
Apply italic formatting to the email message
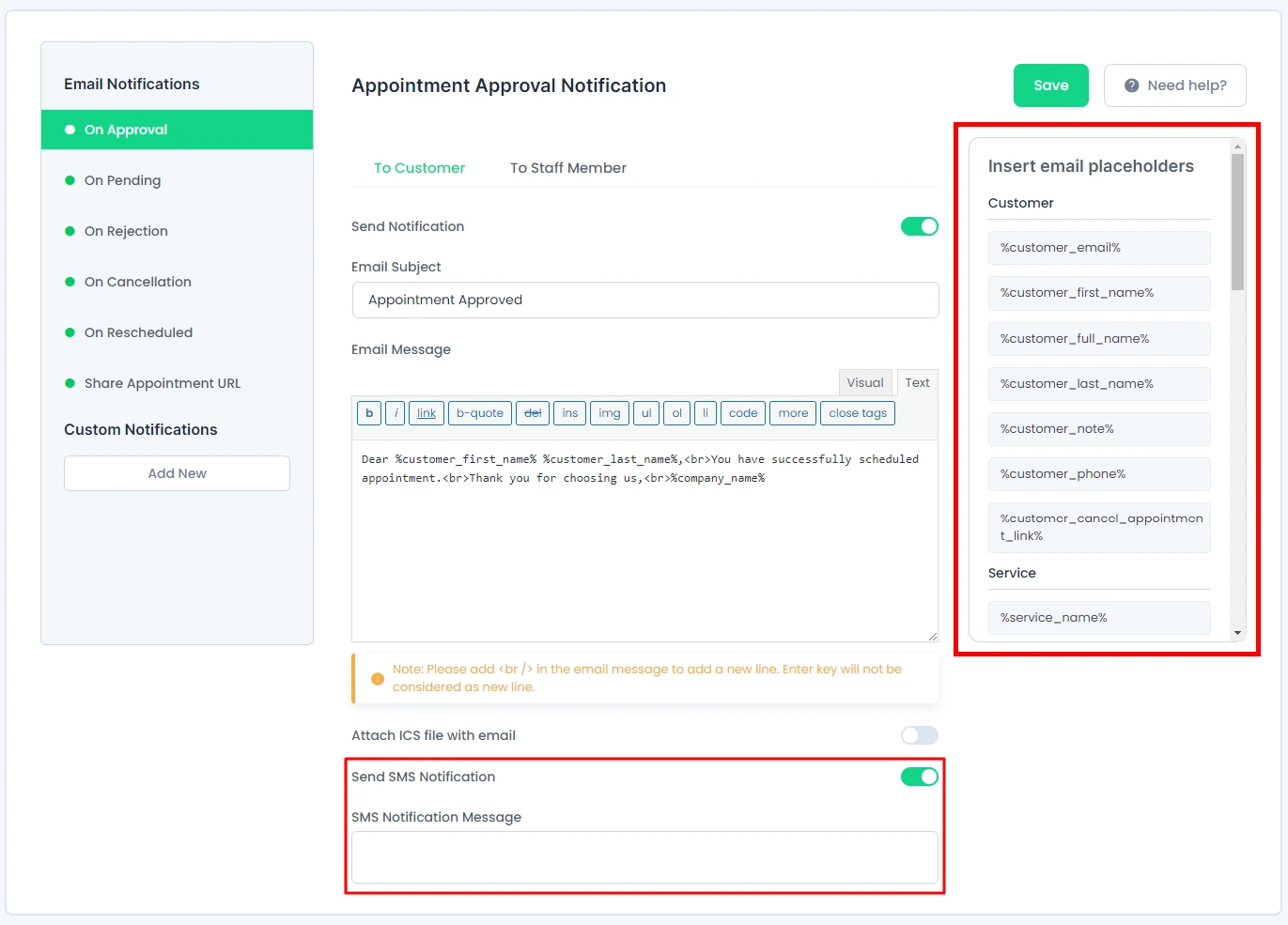tap(396, 413)
